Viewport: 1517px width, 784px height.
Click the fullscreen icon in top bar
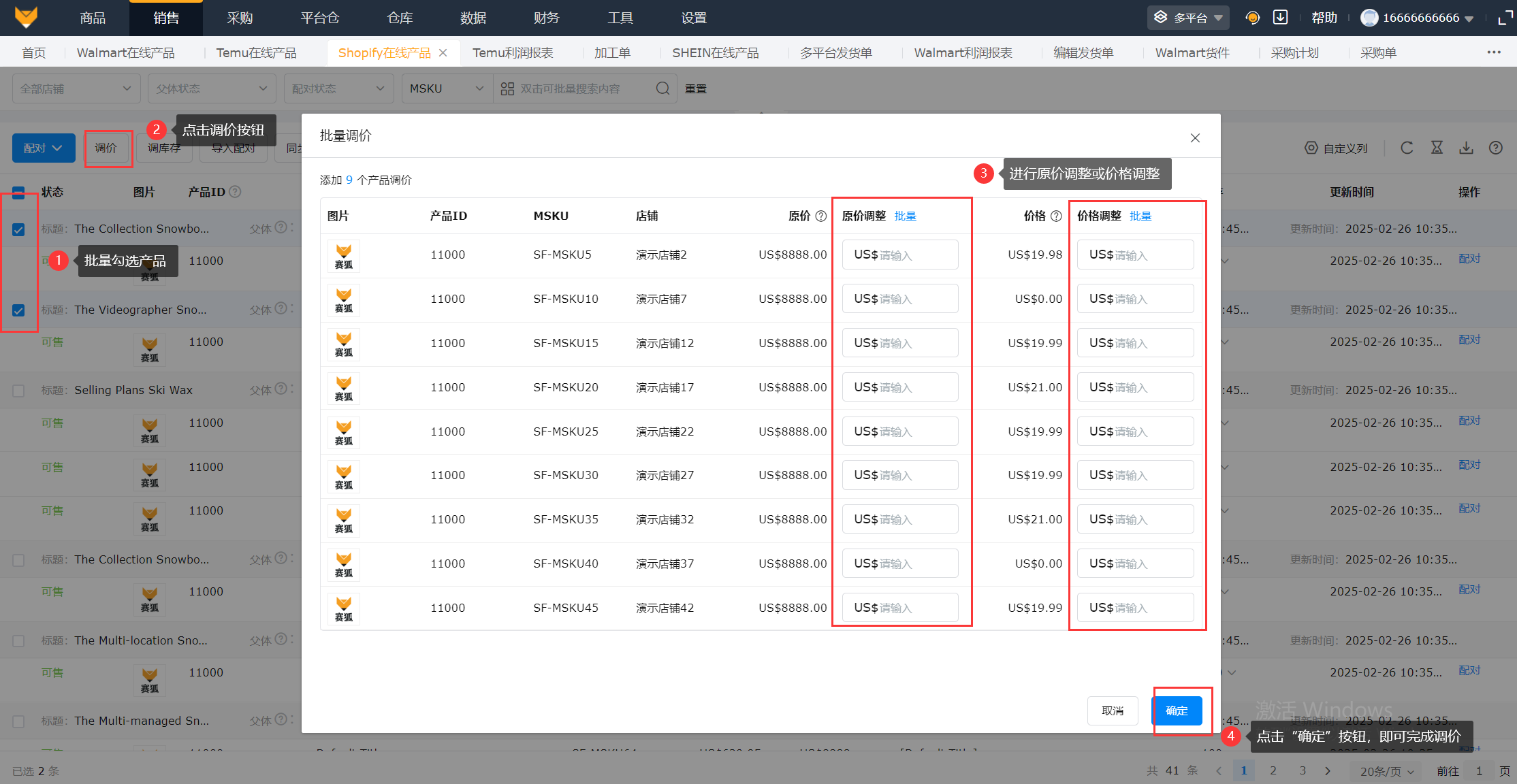1505,18
